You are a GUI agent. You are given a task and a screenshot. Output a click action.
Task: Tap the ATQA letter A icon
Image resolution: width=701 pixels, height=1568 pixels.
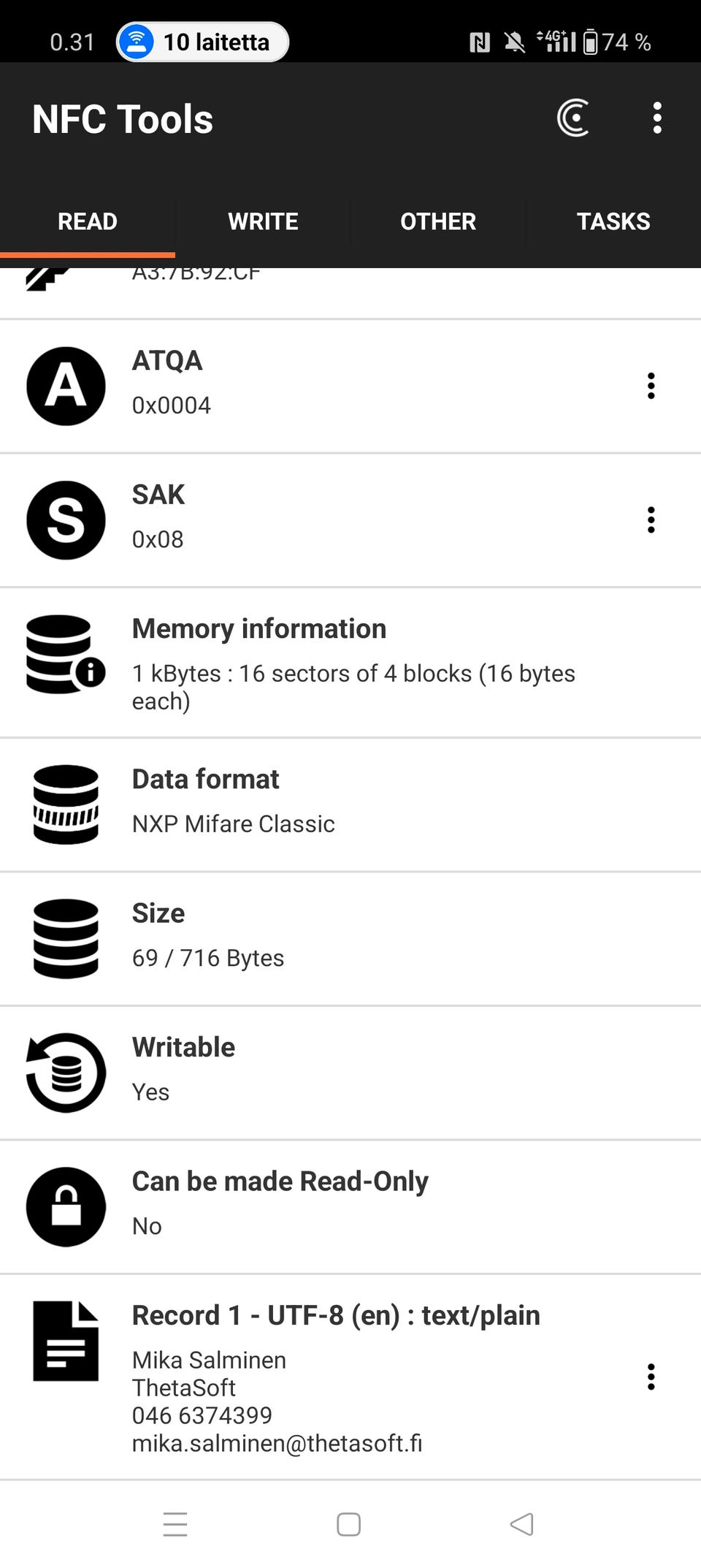tap(66, 386)
